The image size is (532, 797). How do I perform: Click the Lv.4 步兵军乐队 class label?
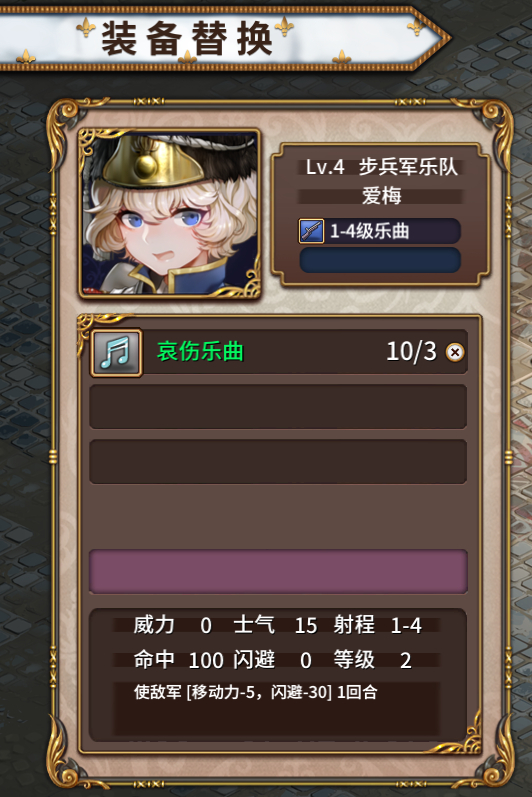tap(381, 167)
